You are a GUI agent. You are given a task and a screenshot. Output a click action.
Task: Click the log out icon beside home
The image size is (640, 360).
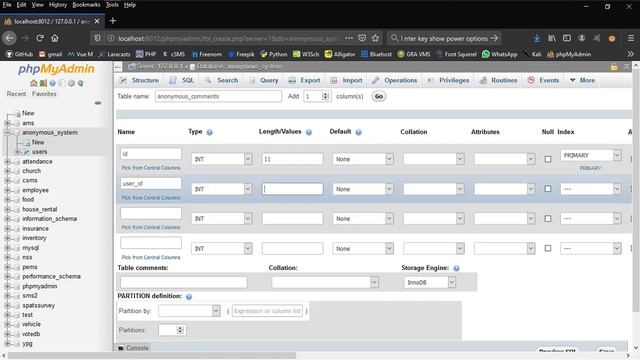(43, 83)
